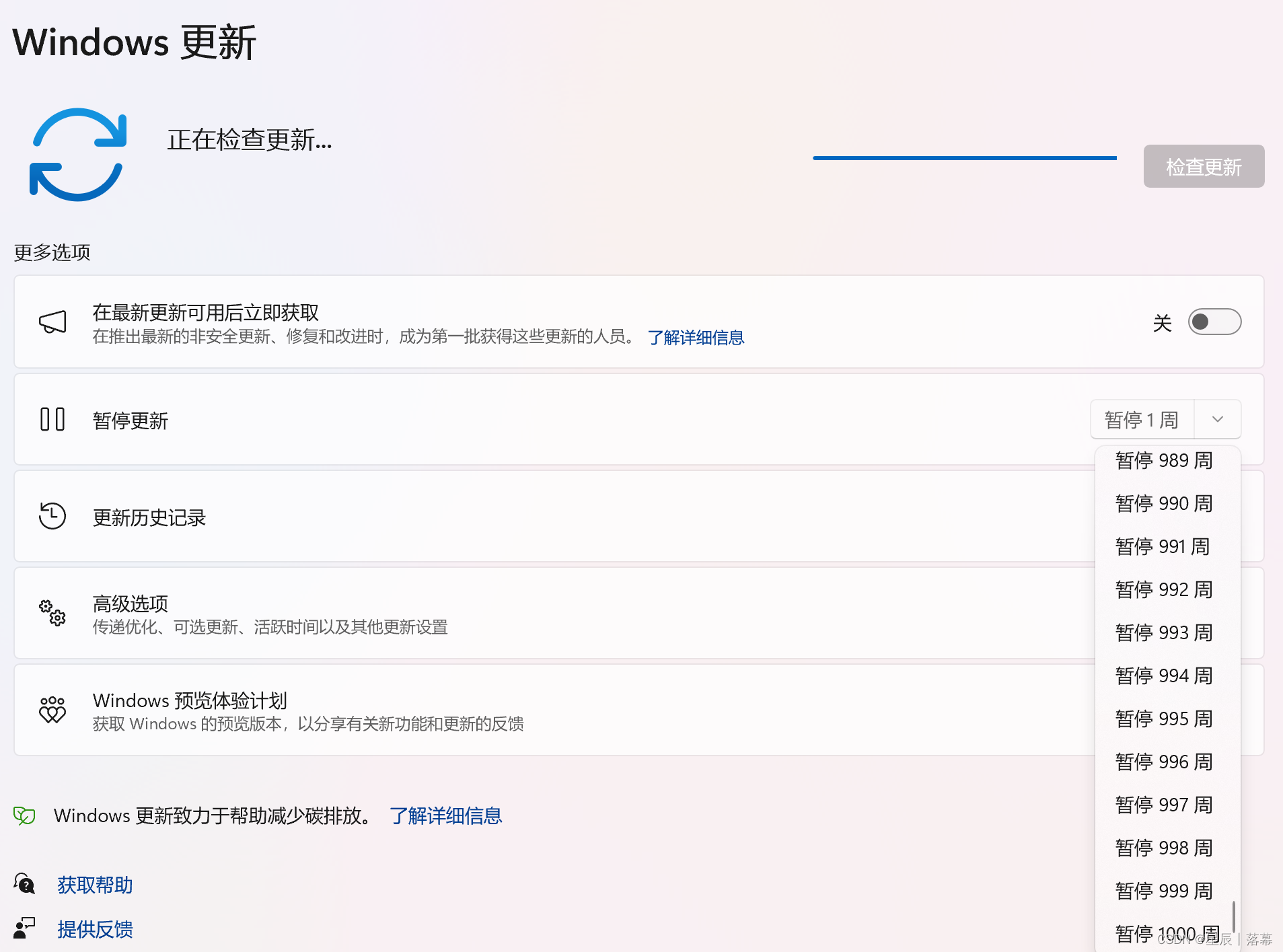Image resolution: width=1283 pixels, height=952 pixels.
Task: Click the 获取帮助 link
Action: pos(94,885)
